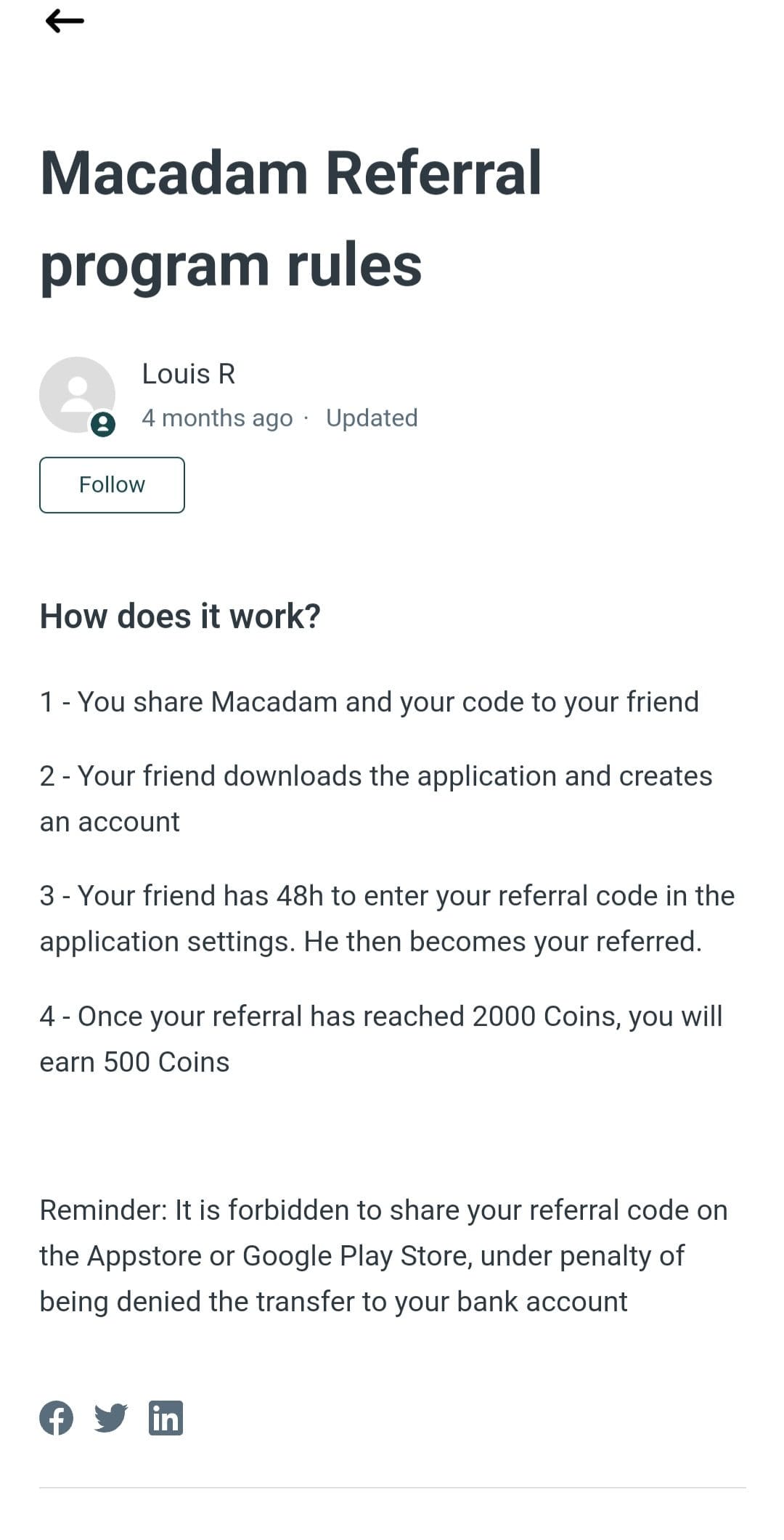
Task: Select the "How does it work?" heading
Action: click(180, 616)
